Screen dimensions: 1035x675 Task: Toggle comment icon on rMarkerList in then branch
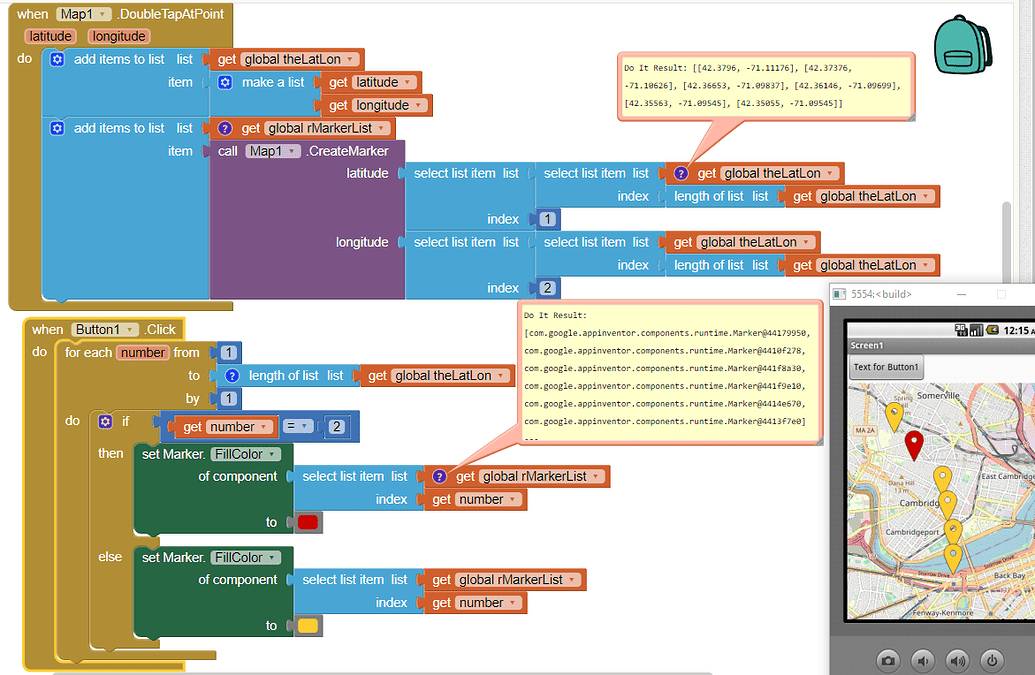(439, 476)
